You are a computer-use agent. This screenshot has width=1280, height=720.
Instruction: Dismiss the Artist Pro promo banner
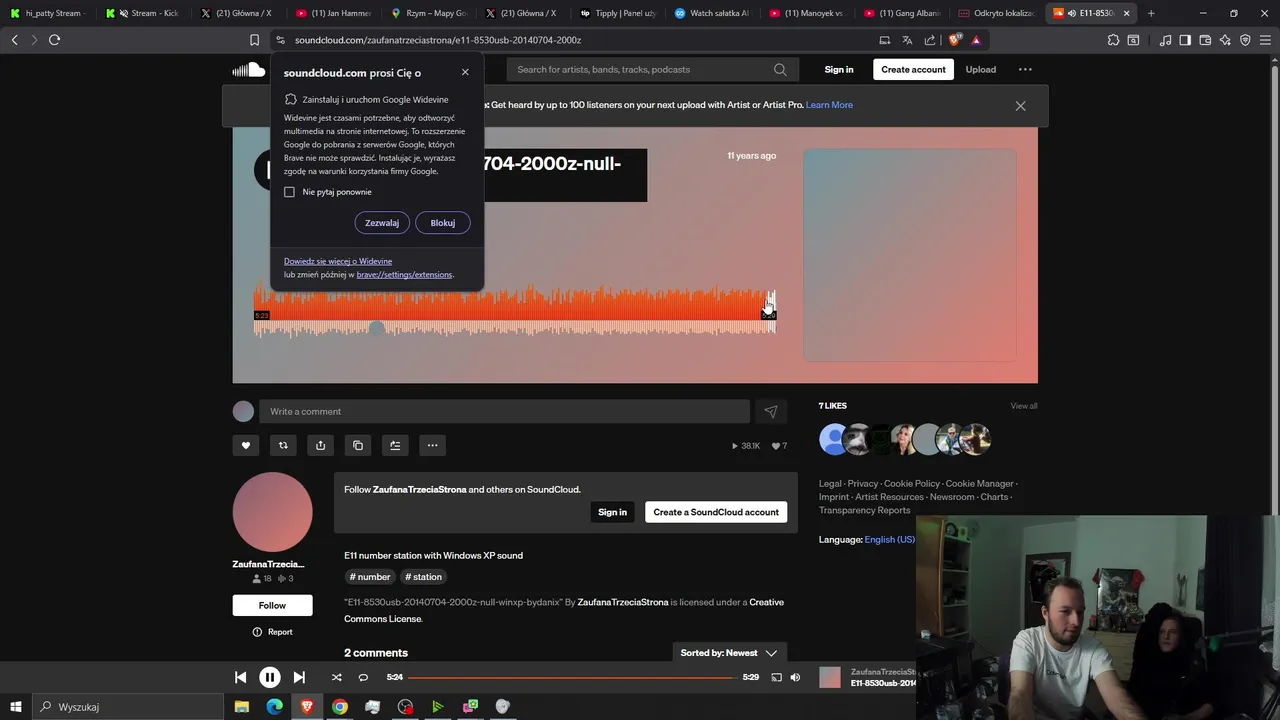pos(1020,105)
